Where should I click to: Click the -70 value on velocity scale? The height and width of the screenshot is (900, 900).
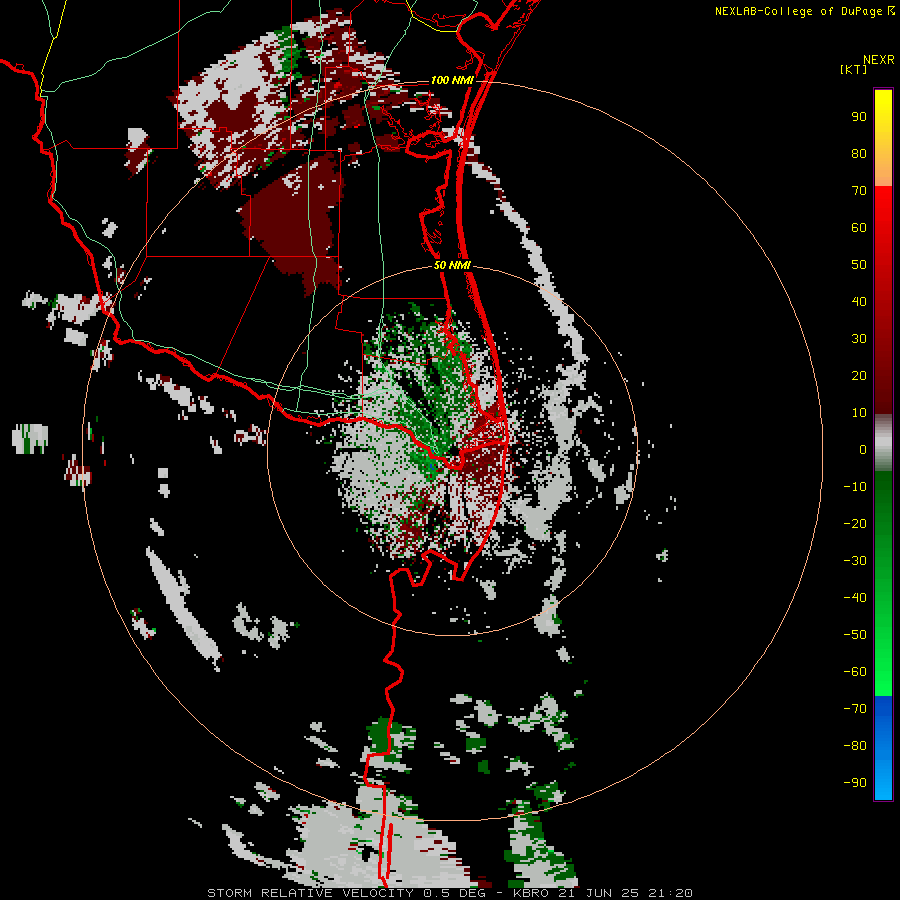click(x=855, y=709)
